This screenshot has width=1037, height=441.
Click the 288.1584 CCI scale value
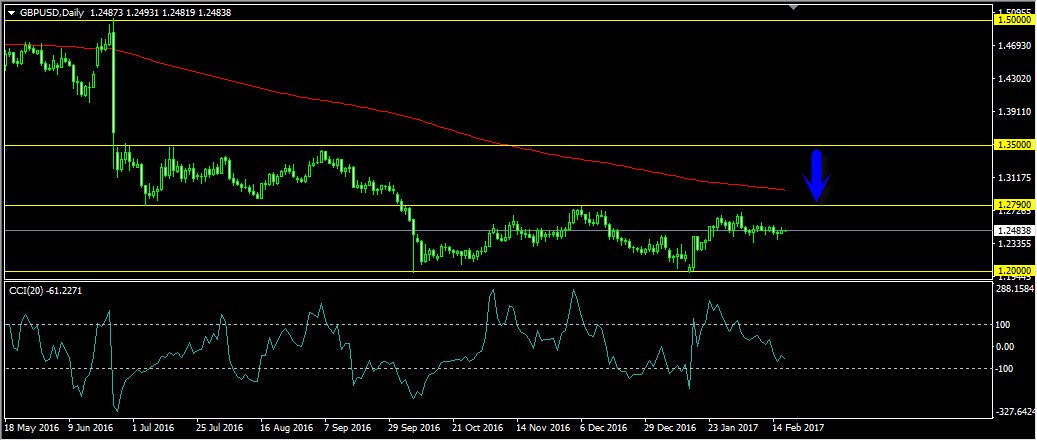pos(1016,289)
